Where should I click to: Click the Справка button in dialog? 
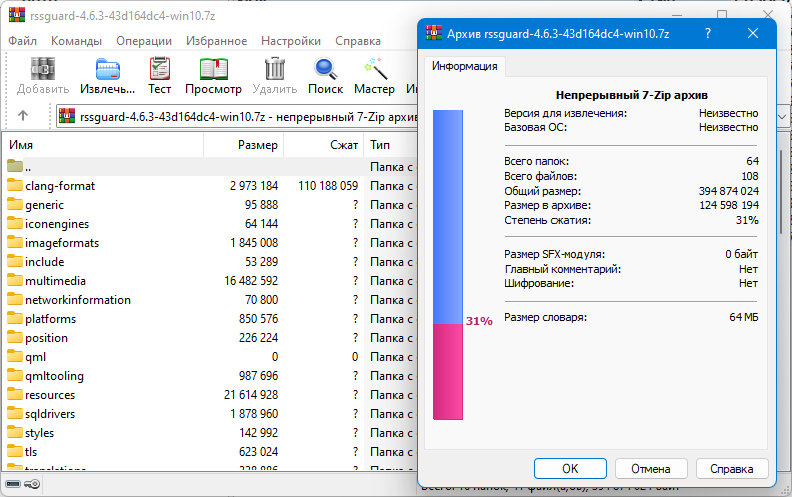(x=732, y=469)
